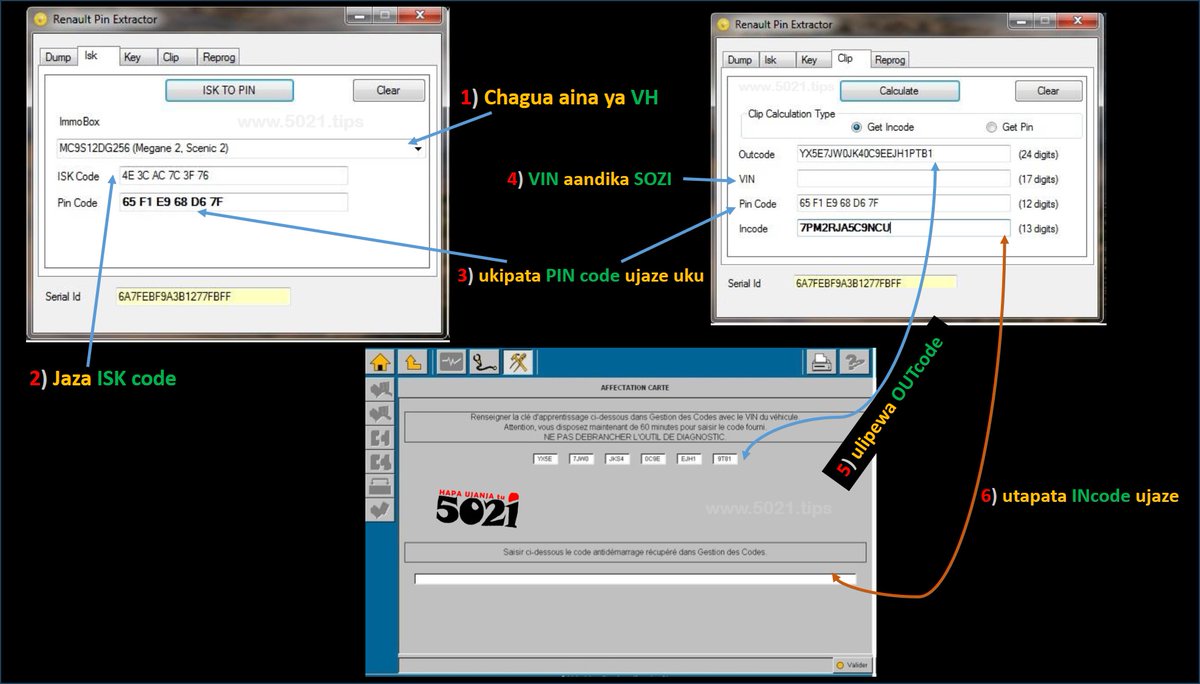
Task: Open the MC9S12DG256 Megane 2 combo box
Action: [x=241, y=149]
